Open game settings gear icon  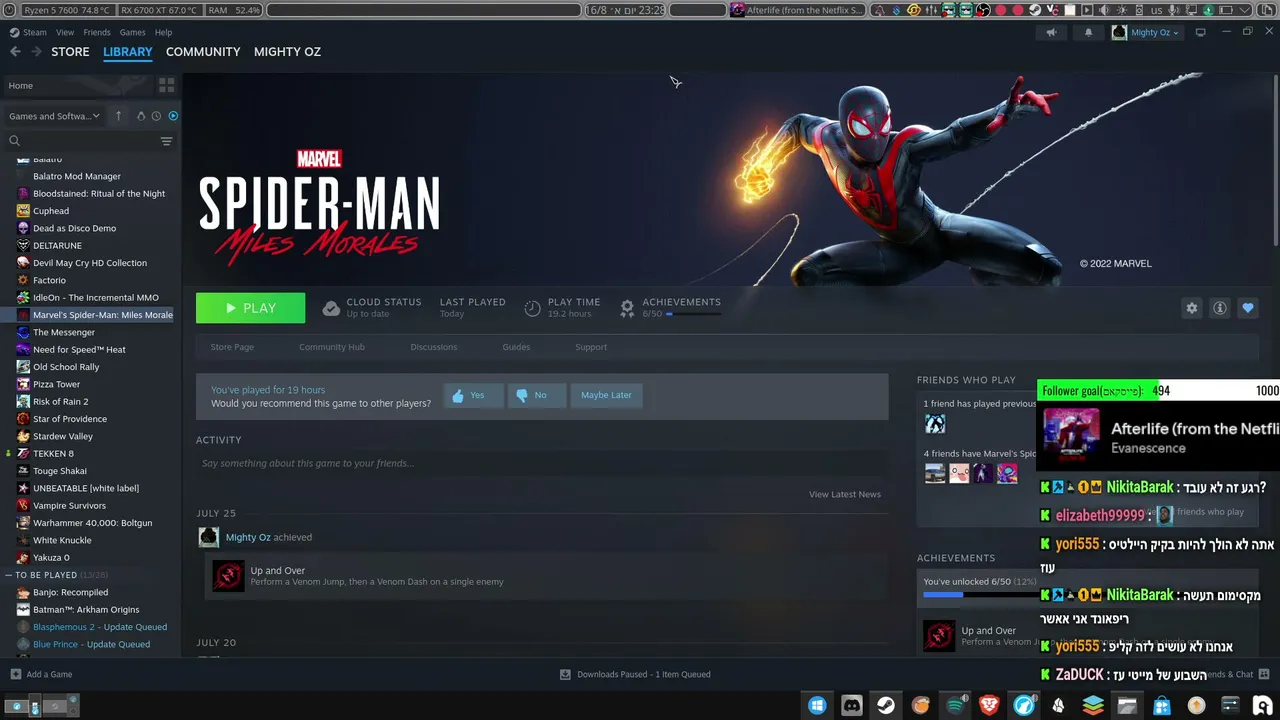[x=1191, y=308]
